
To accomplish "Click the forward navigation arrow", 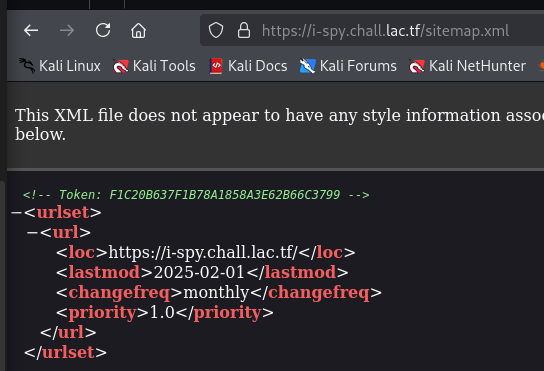I will 67,31.
